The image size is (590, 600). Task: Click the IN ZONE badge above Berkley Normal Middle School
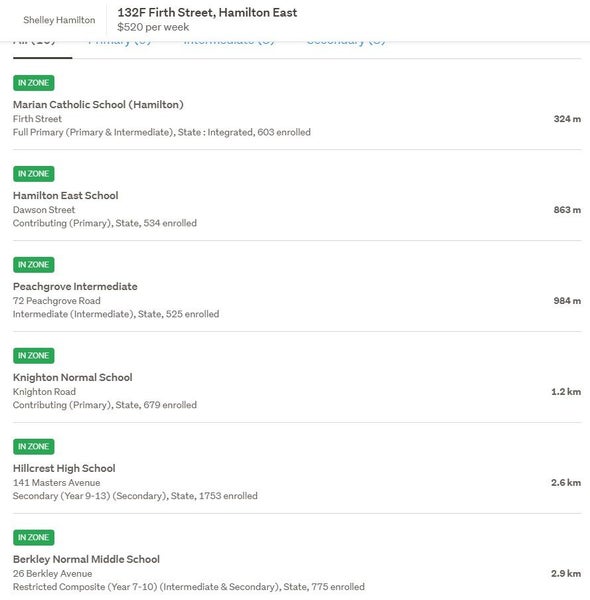click(x=34, y=537)
